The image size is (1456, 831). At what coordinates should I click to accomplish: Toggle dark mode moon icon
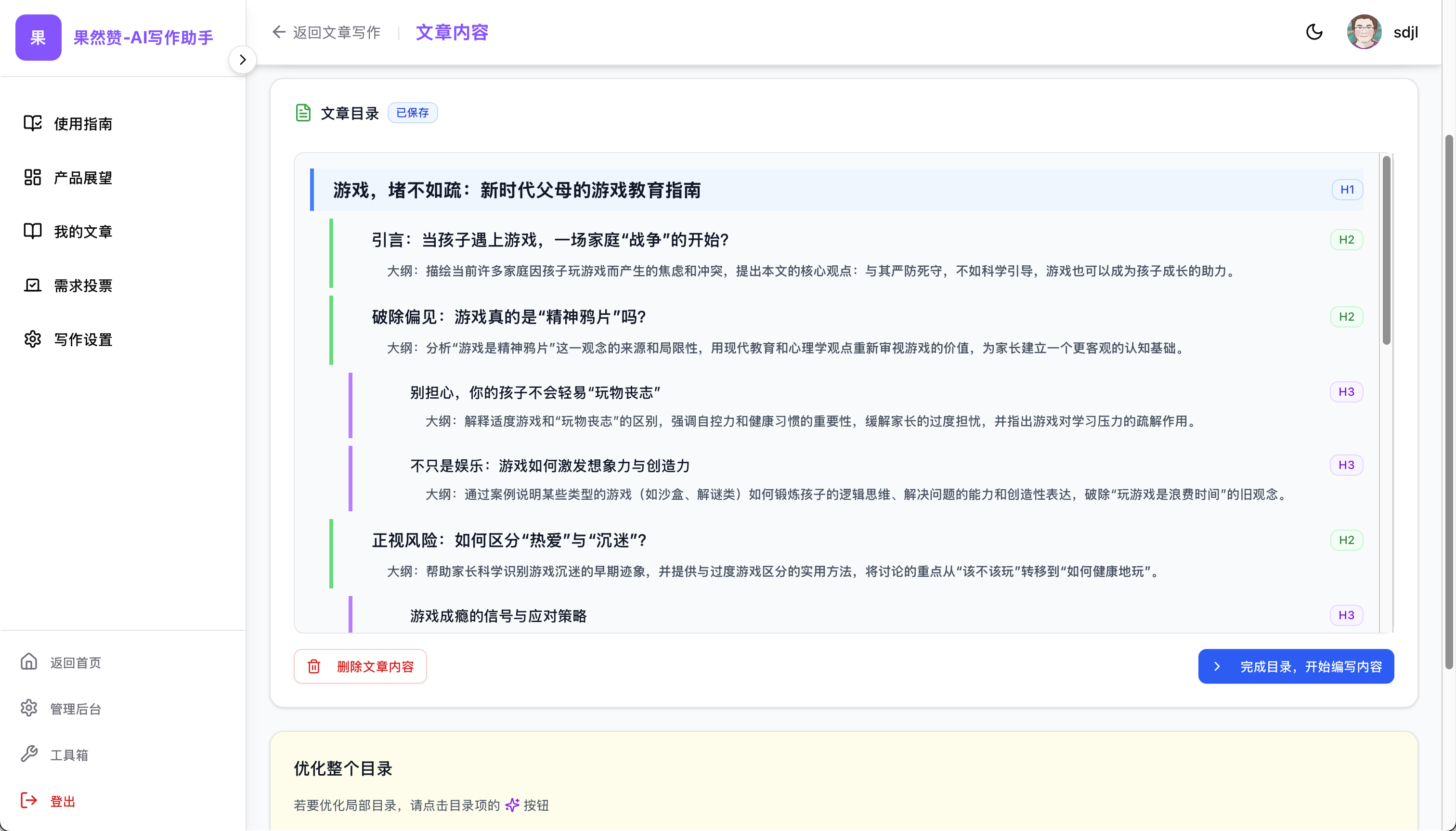1314,32
